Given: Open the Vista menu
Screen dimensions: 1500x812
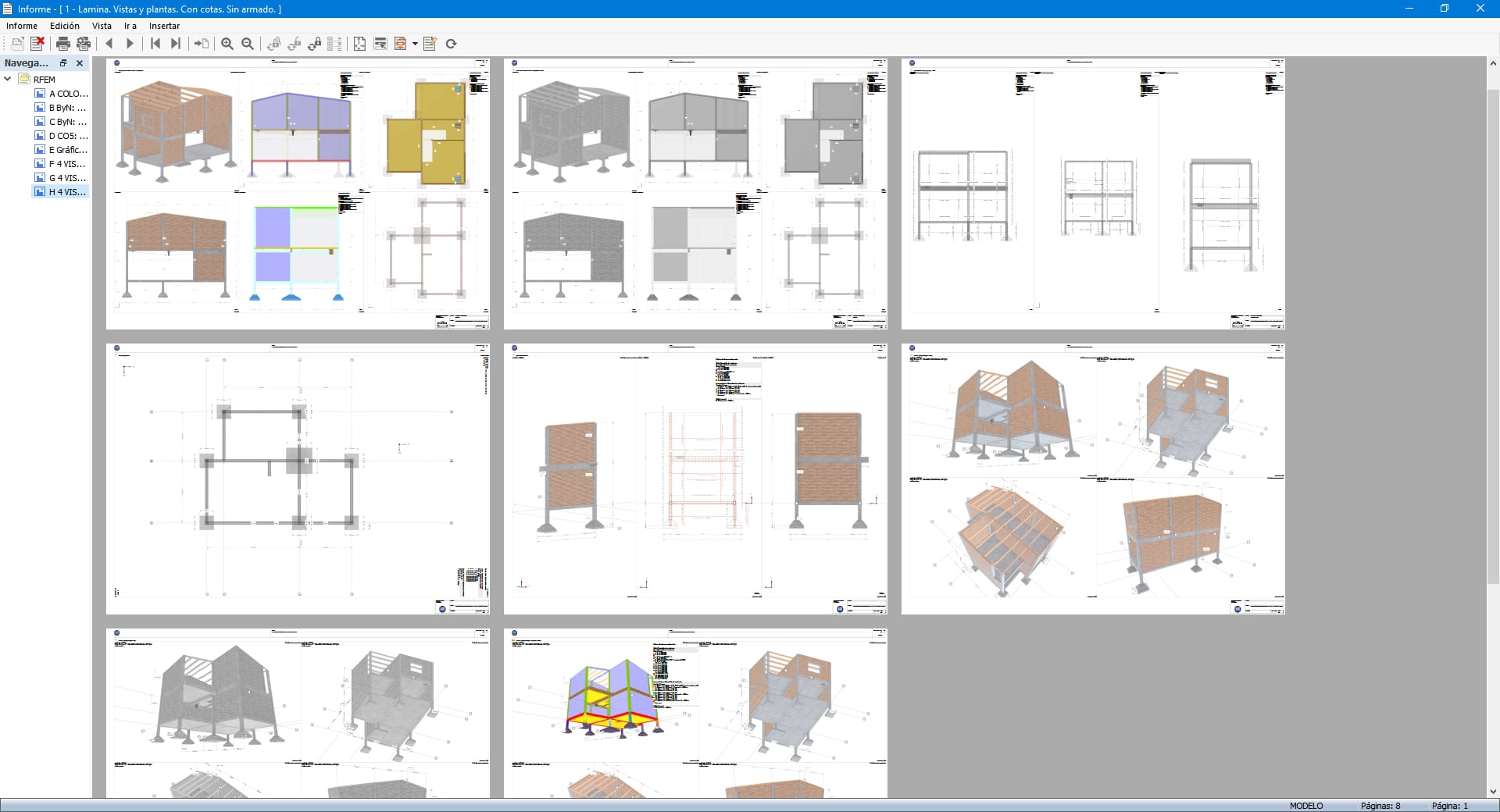Looking at the screenshot, I should click(102, 26).
